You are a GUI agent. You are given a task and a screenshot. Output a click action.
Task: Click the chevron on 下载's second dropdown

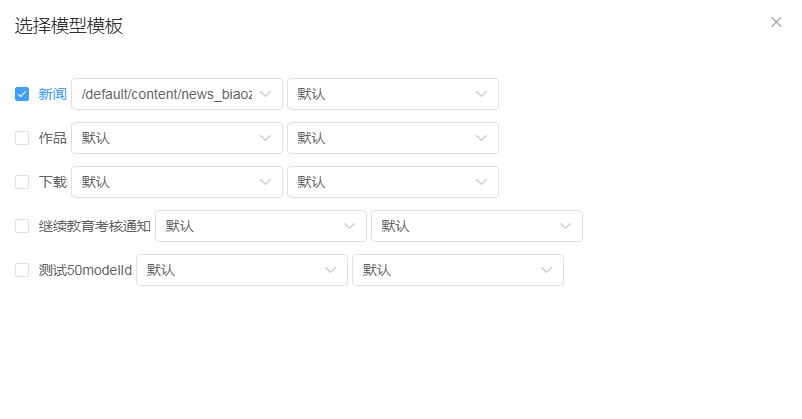point(481,182)
